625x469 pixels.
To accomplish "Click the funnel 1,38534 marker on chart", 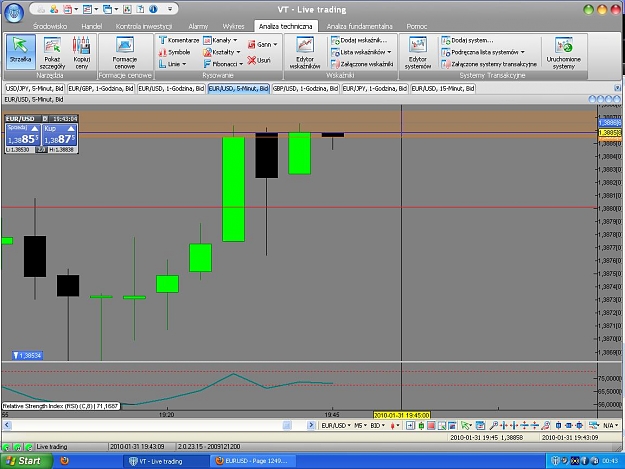I will 27,355.
